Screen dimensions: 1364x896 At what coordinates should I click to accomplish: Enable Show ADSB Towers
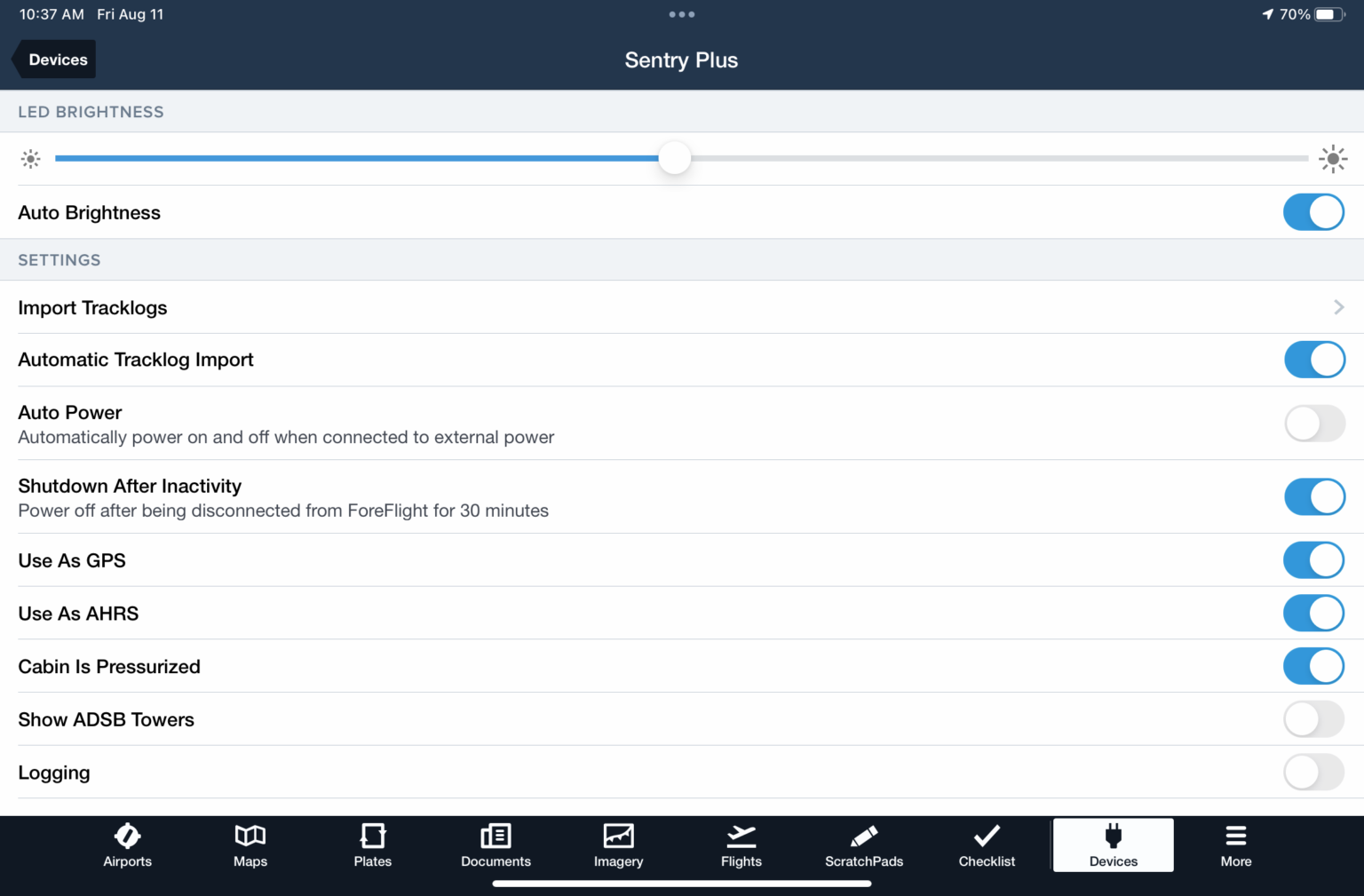click(1313, 719)
